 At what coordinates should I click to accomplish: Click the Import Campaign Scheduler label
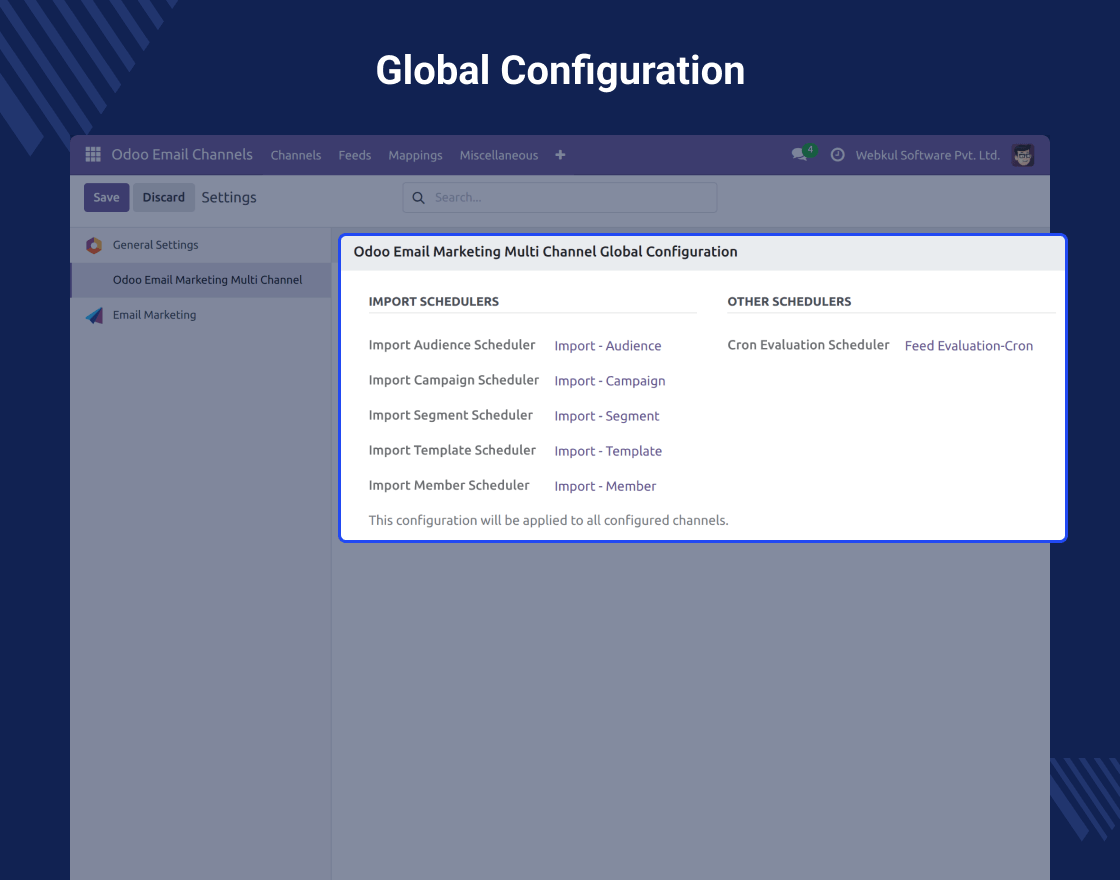454,380
